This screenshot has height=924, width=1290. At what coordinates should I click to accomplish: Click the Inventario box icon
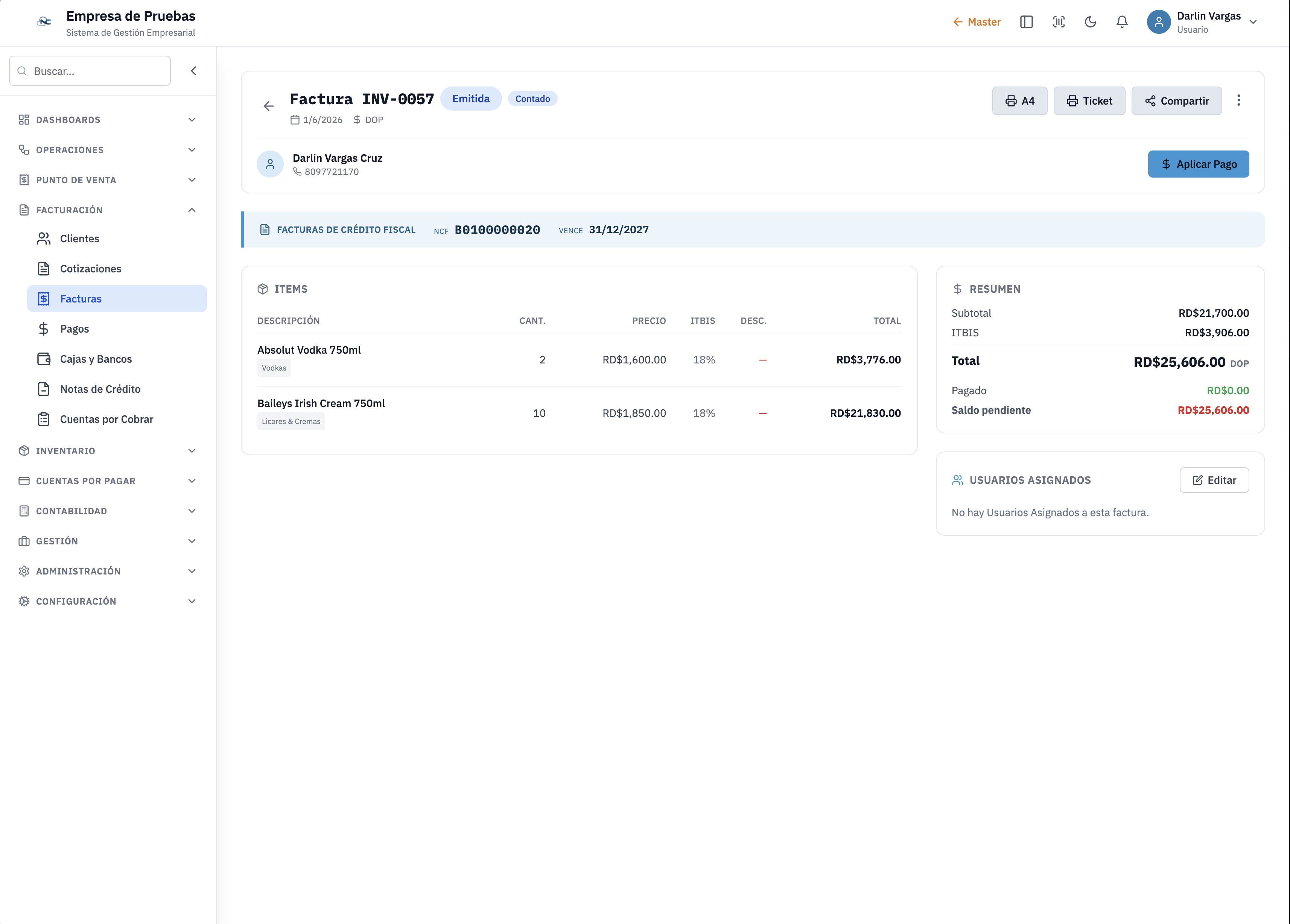(24, 450)
